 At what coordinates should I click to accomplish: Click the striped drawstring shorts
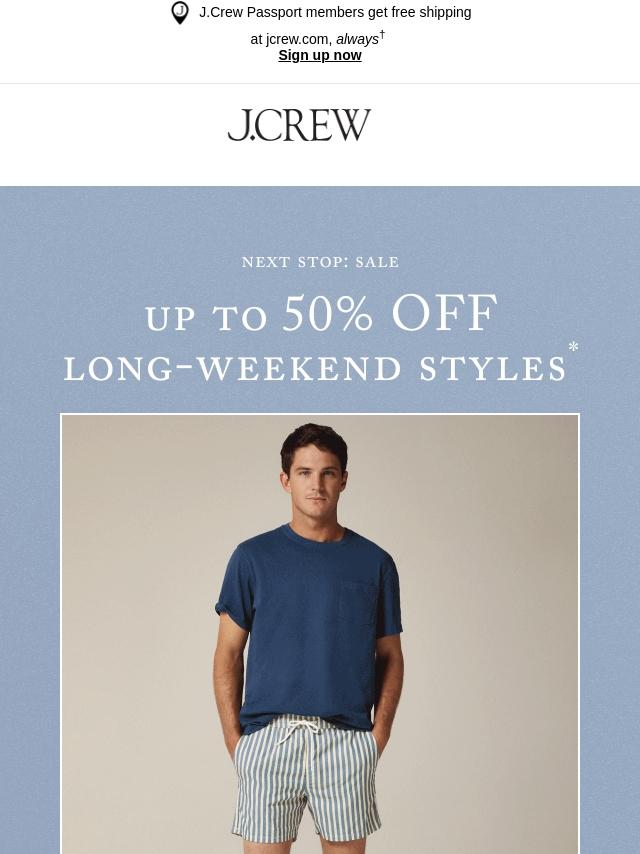coord(306,777)
